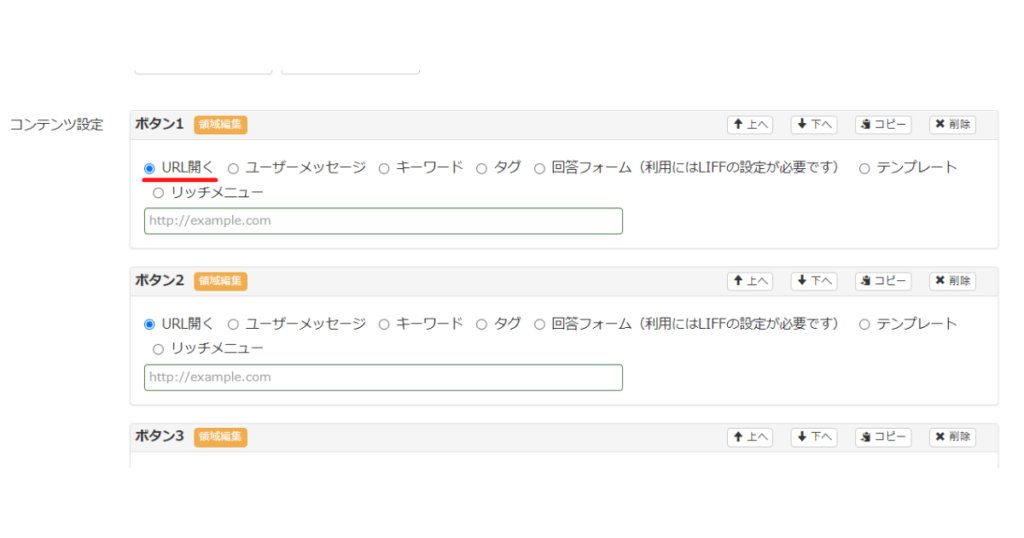
Task: Copy ボタン2 using コピー button
Action: (x=883, y=281)
